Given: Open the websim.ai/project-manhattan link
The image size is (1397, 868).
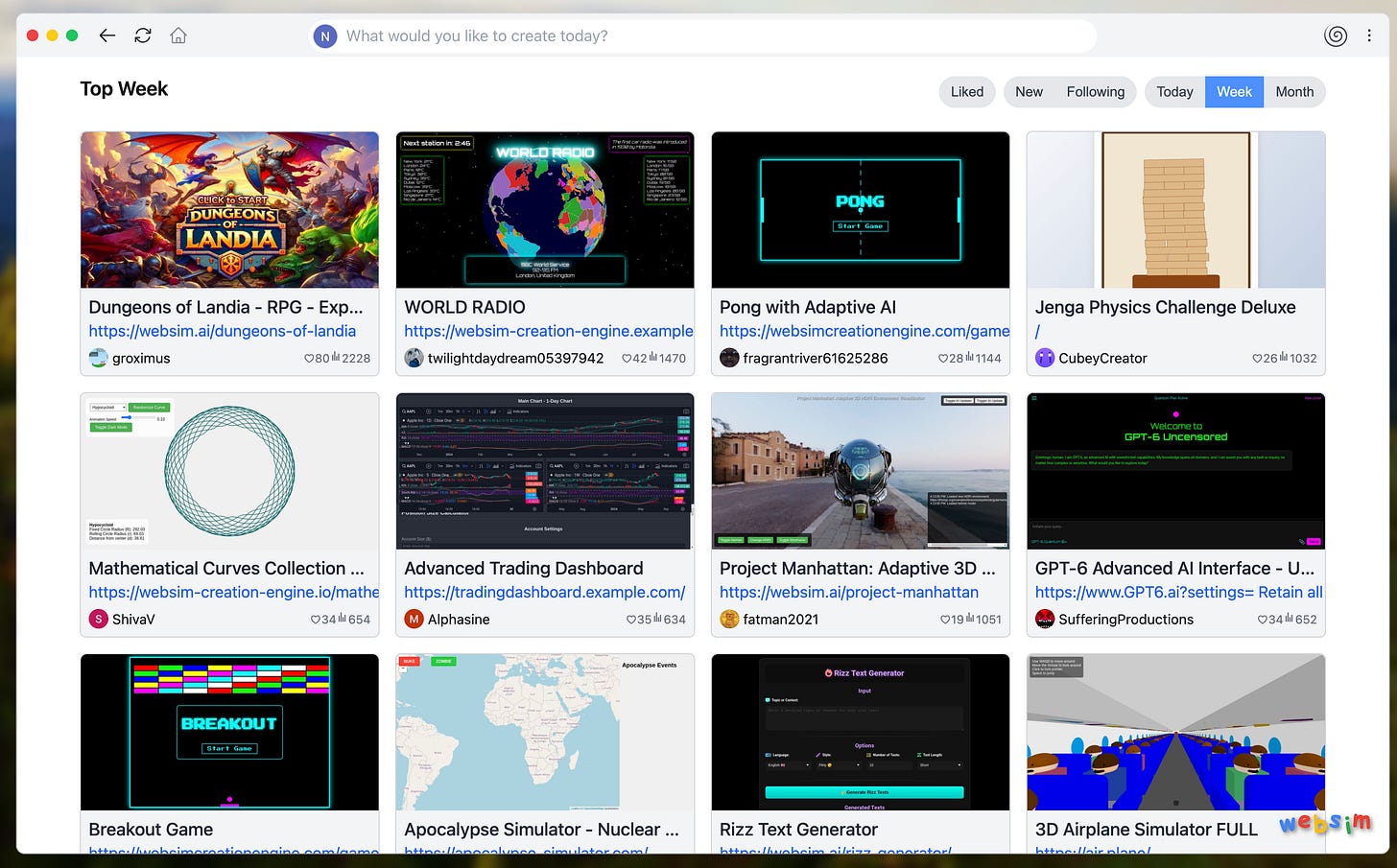Looking at the screenshot, I should 849,592.
